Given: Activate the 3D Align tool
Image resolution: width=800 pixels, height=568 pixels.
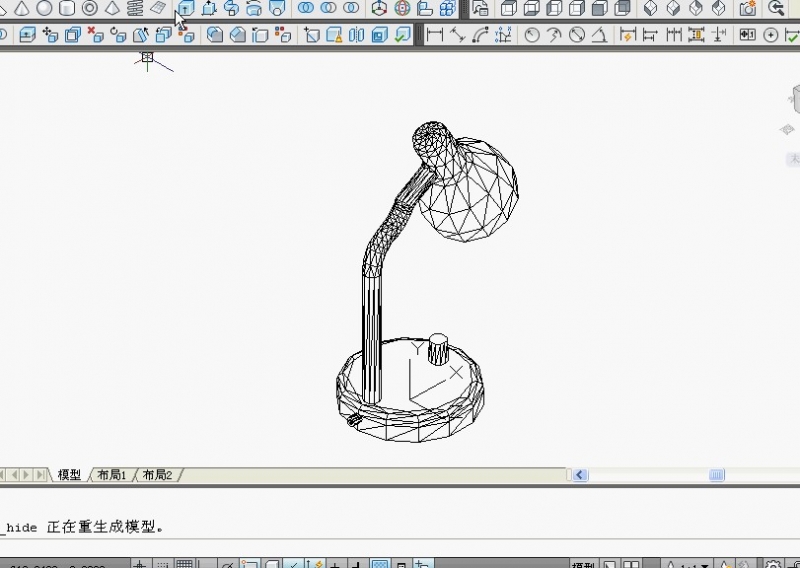Looking at the screenshot, I should (424, 8).
